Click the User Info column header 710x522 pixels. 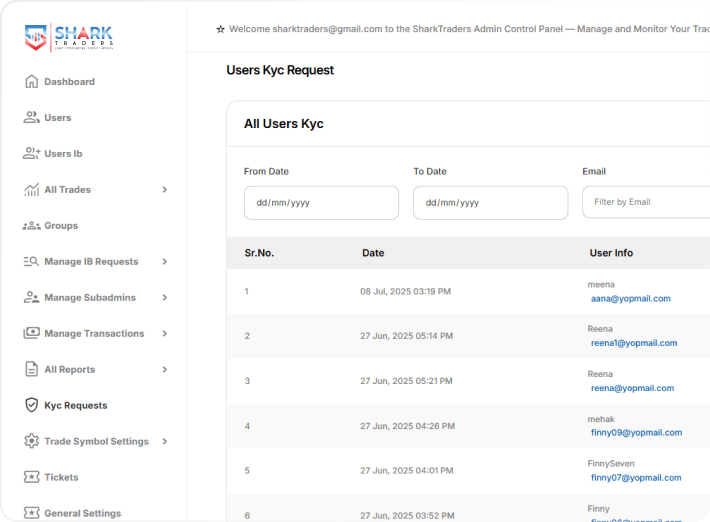(611, 253)
